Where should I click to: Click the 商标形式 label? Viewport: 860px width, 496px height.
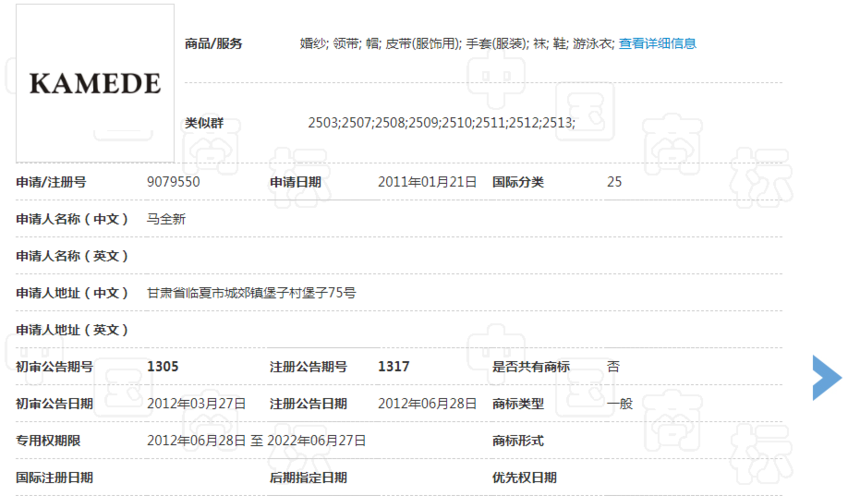tap(518, 441)
